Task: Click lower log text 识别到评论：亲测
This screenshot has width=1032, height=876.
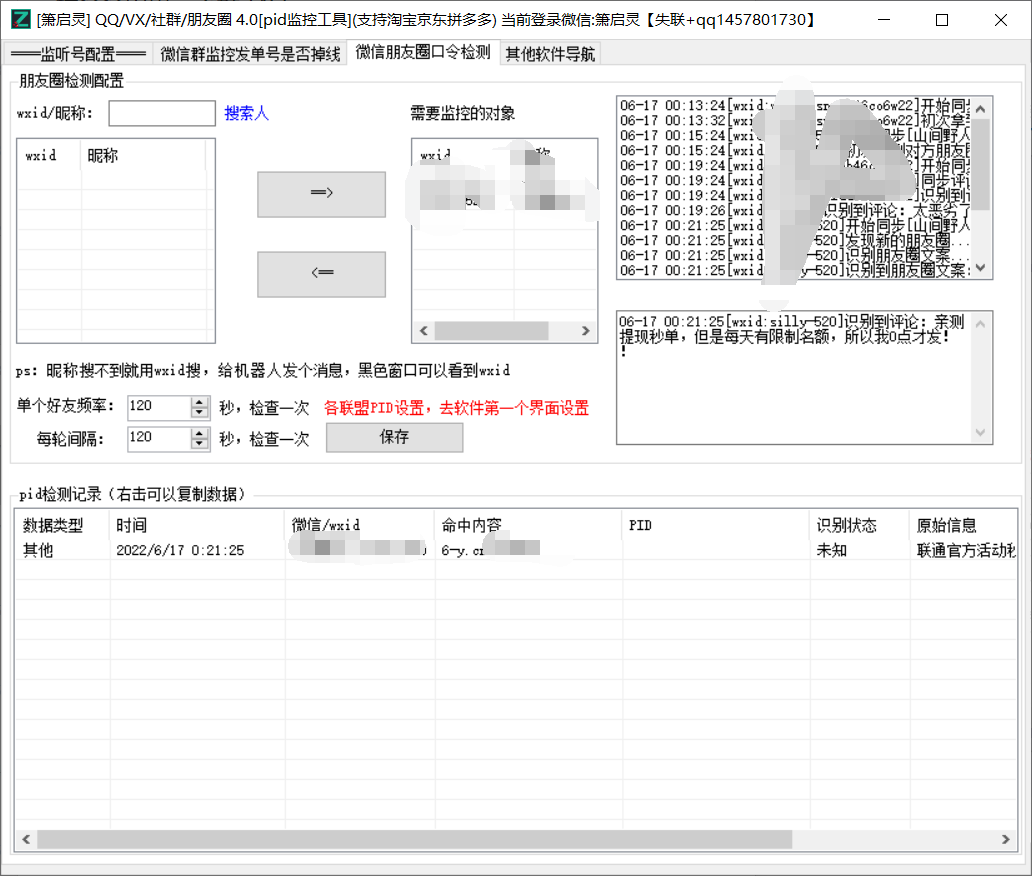Action: point(904,322)
